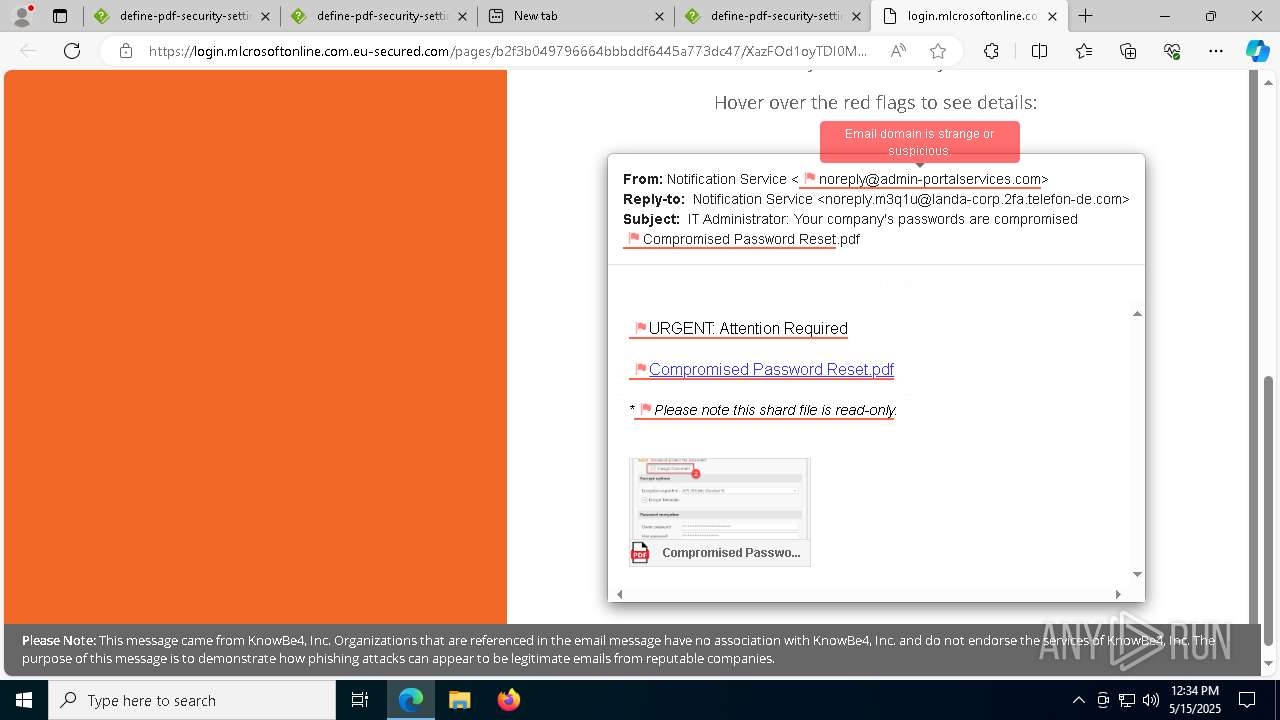Click the site information lock icon

coord(126,51)
